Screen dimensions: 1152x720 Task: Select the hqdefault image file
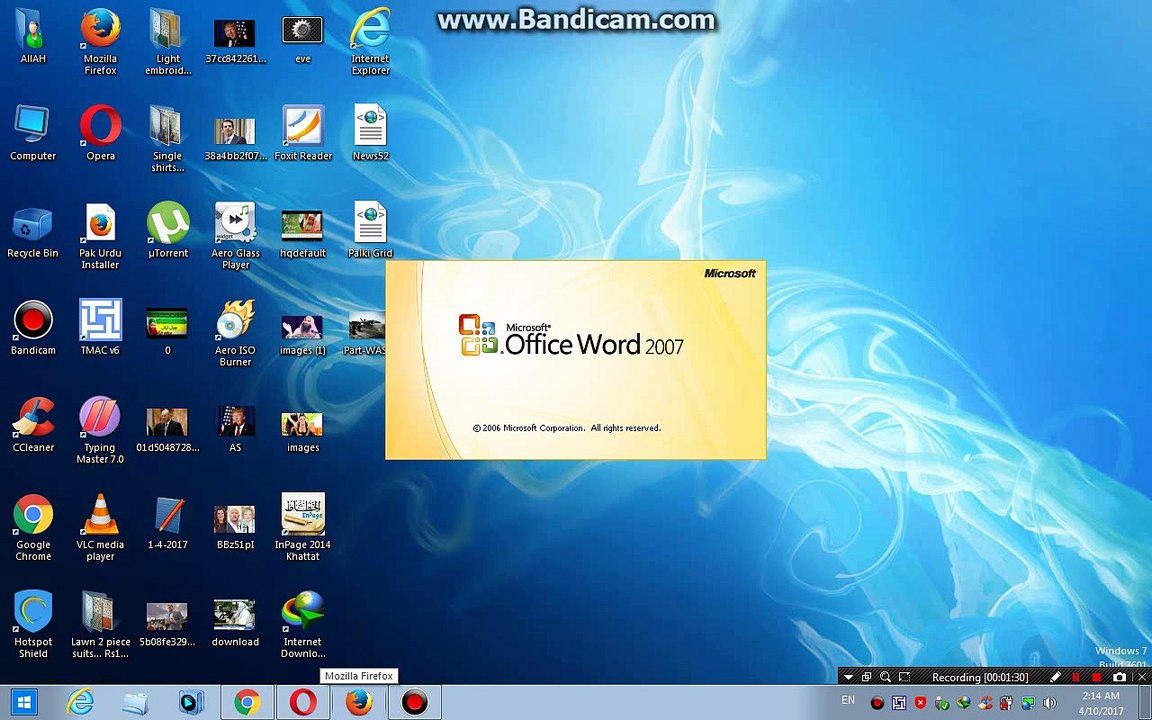(x=303, y=234)
